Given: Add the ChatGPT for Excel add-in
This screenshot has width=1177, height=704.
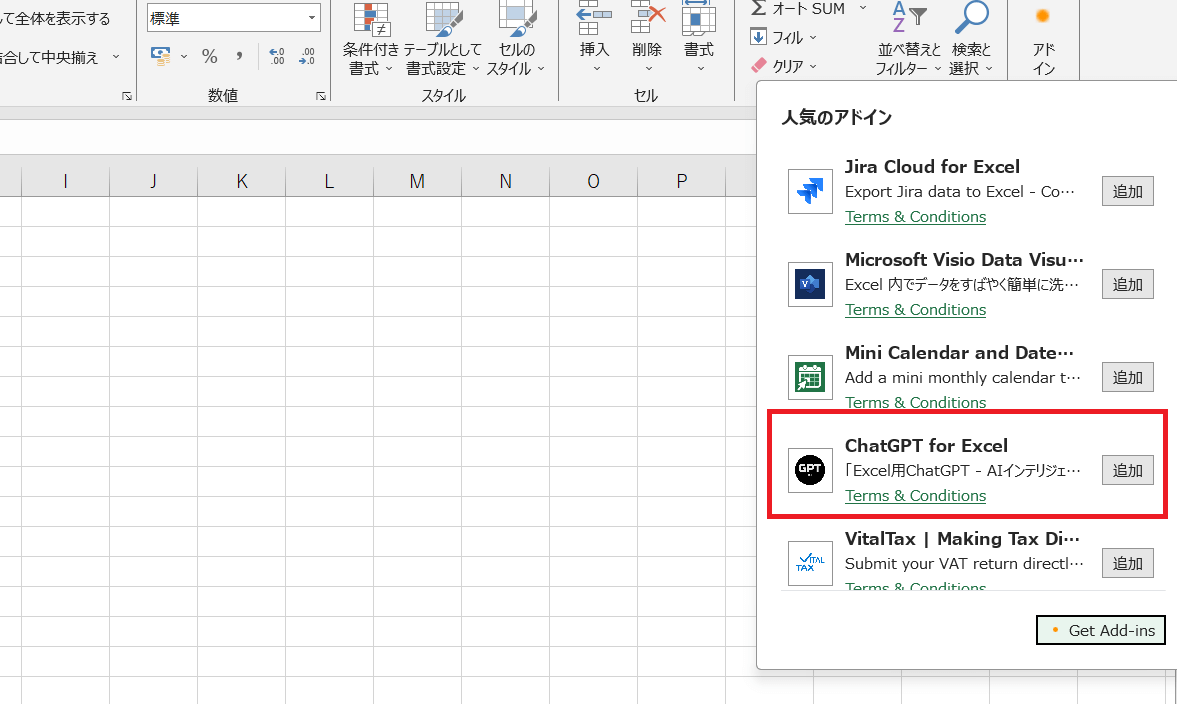Looking at the screenshot, I should (x=1127, y=470).
